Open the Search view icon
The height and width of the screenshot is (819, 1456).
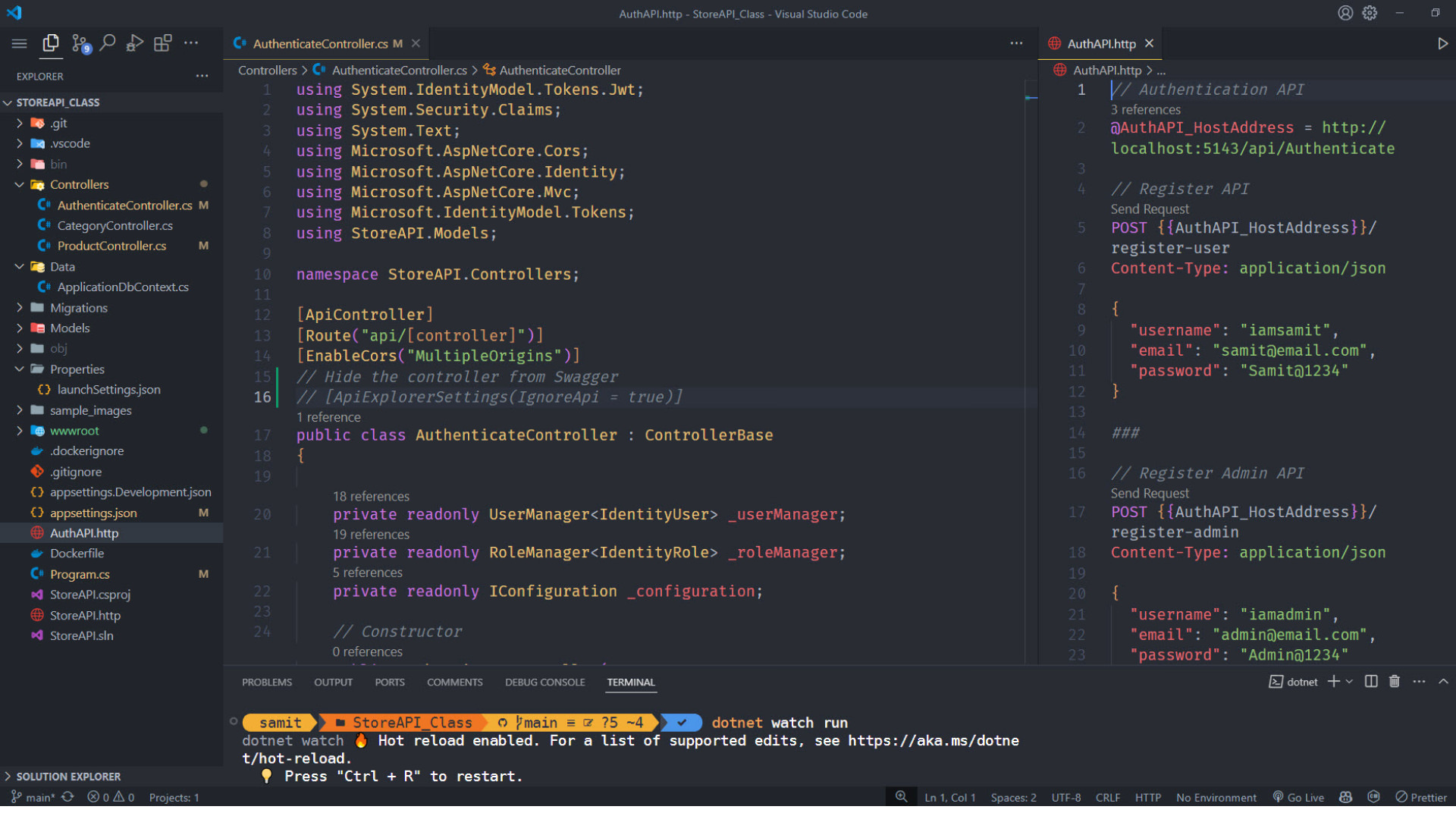pos(108,43)
